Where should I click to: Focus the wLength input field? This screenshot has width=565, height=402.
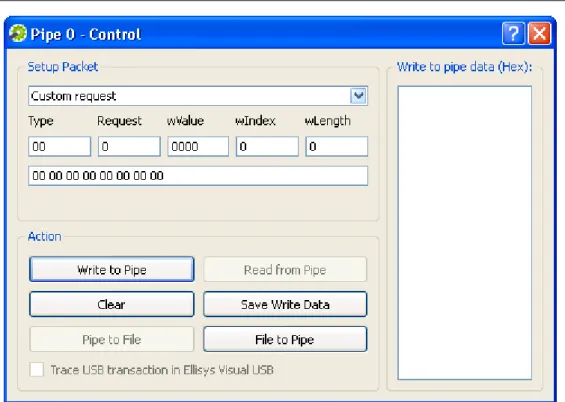point(337,146)
